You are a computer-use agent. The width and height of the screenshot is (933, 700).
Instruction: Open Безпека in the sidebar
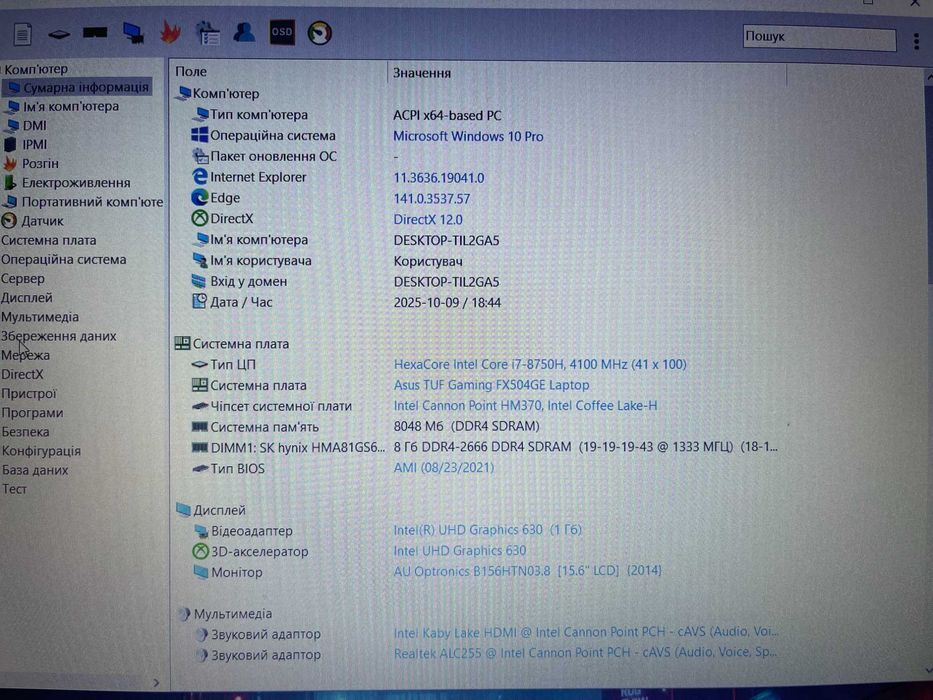coord(25,432)
